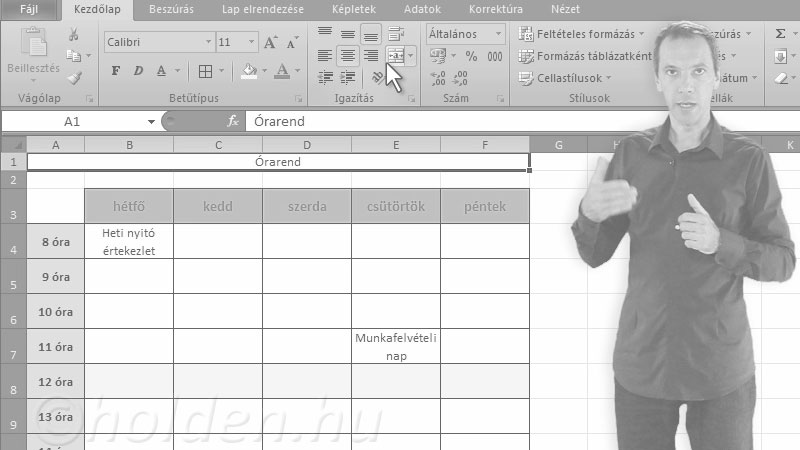
Task: Apply thousands separator 000 style
Action: [495, 56]
